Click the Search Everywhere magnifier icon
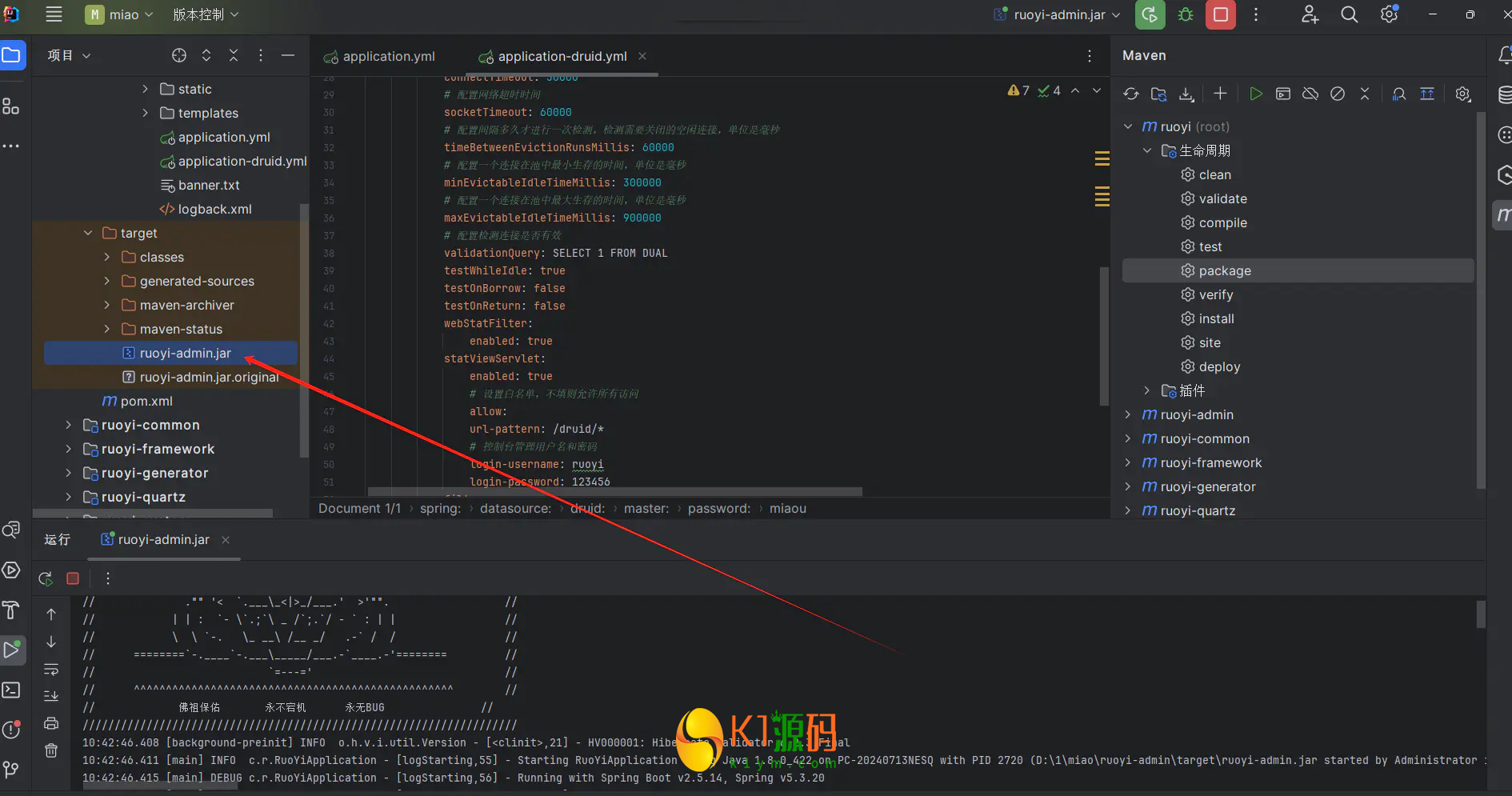Screen dimensions: 1512x796 1349,15
